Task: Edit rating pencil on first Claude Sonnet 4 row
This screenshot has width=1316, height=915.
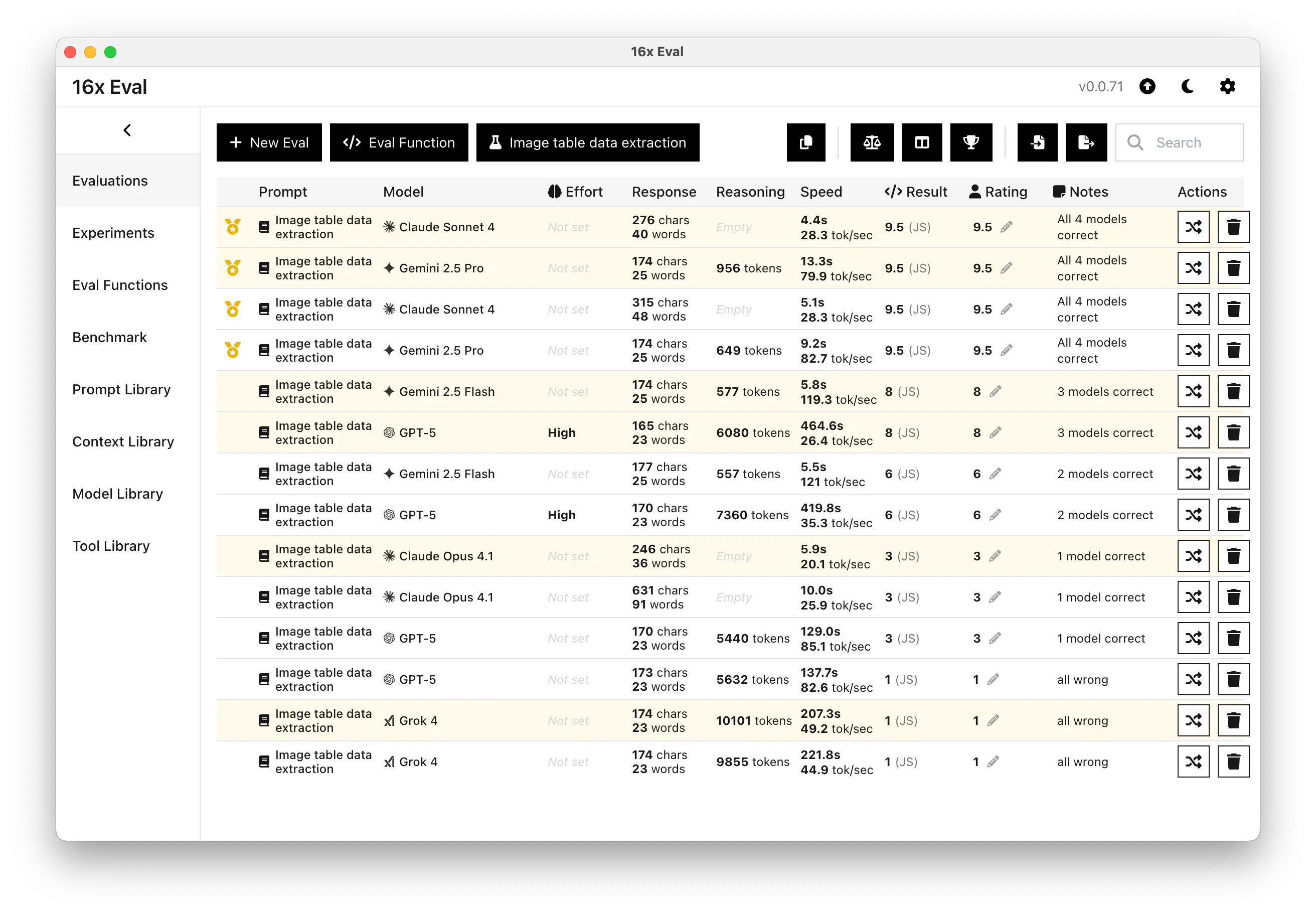Action: click(x=1007, y=227)
